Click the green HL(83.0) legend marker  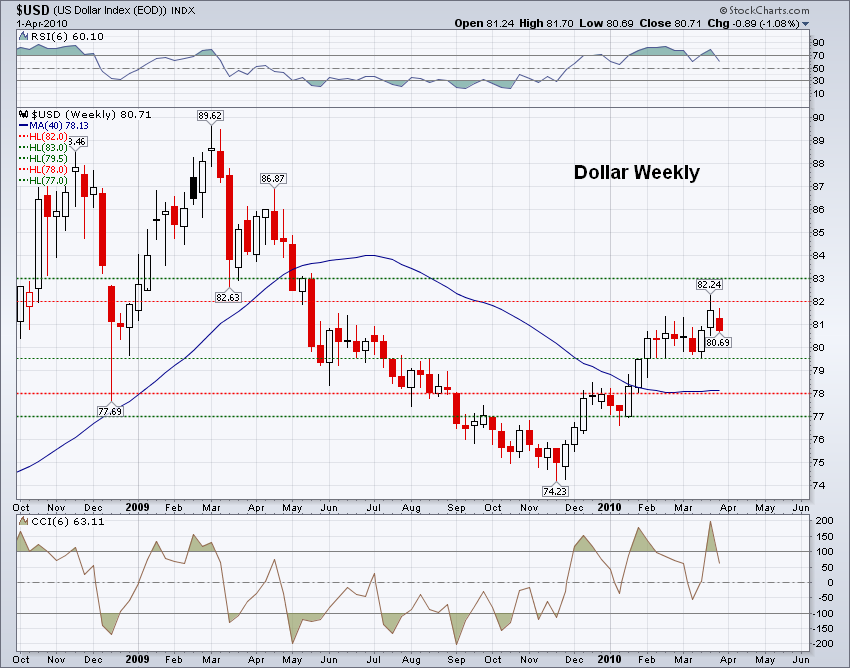click(22, 147)
